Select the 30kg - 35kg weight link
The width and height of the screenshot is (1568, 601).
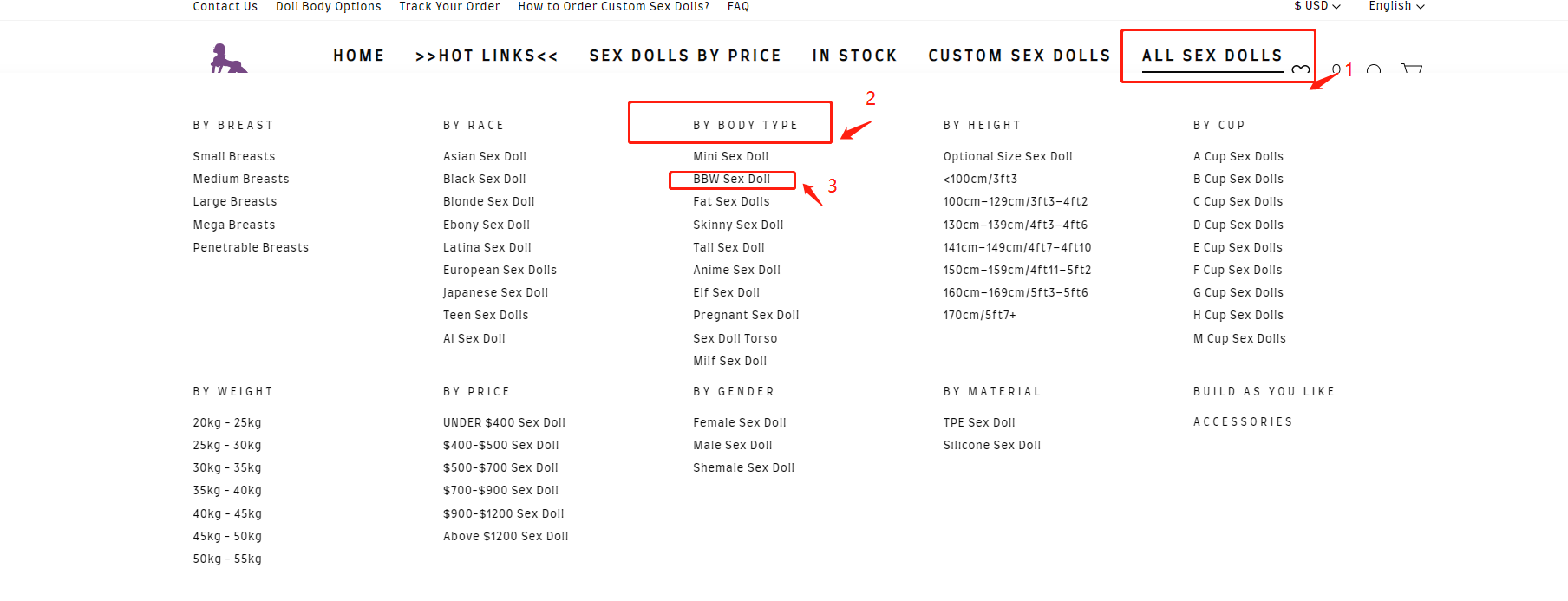[227, 467]
